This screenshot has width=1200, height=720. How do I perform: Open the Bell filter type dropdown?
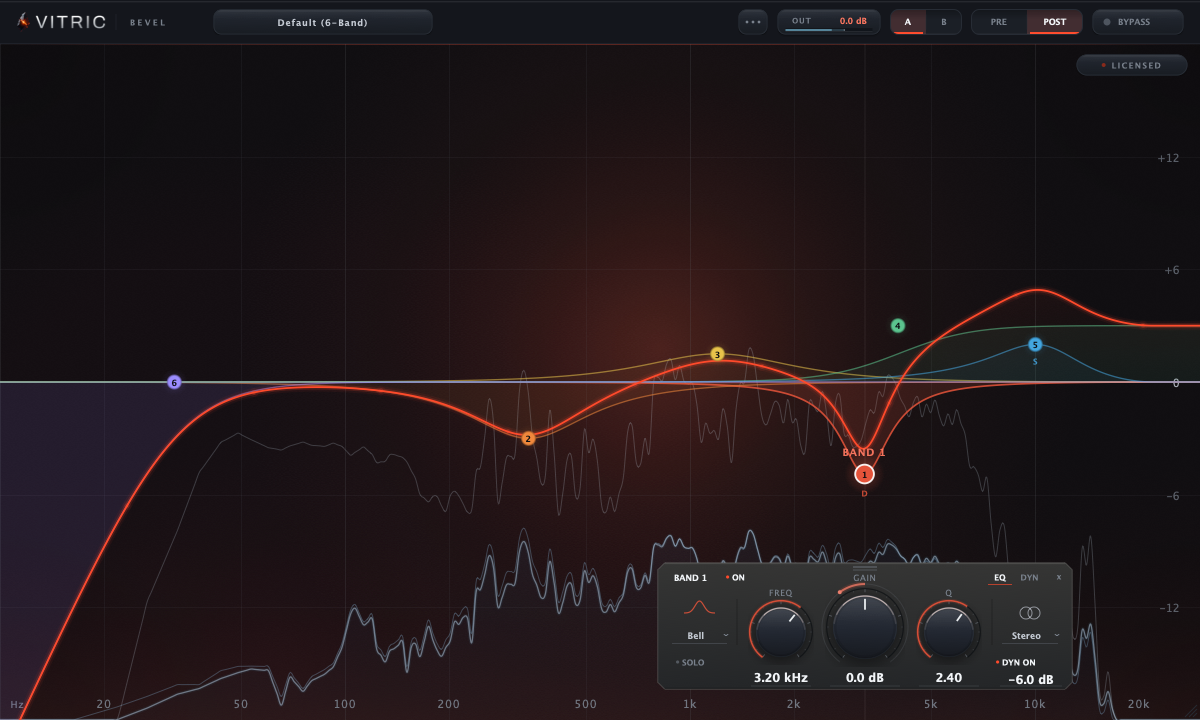[x=699, y=636]
